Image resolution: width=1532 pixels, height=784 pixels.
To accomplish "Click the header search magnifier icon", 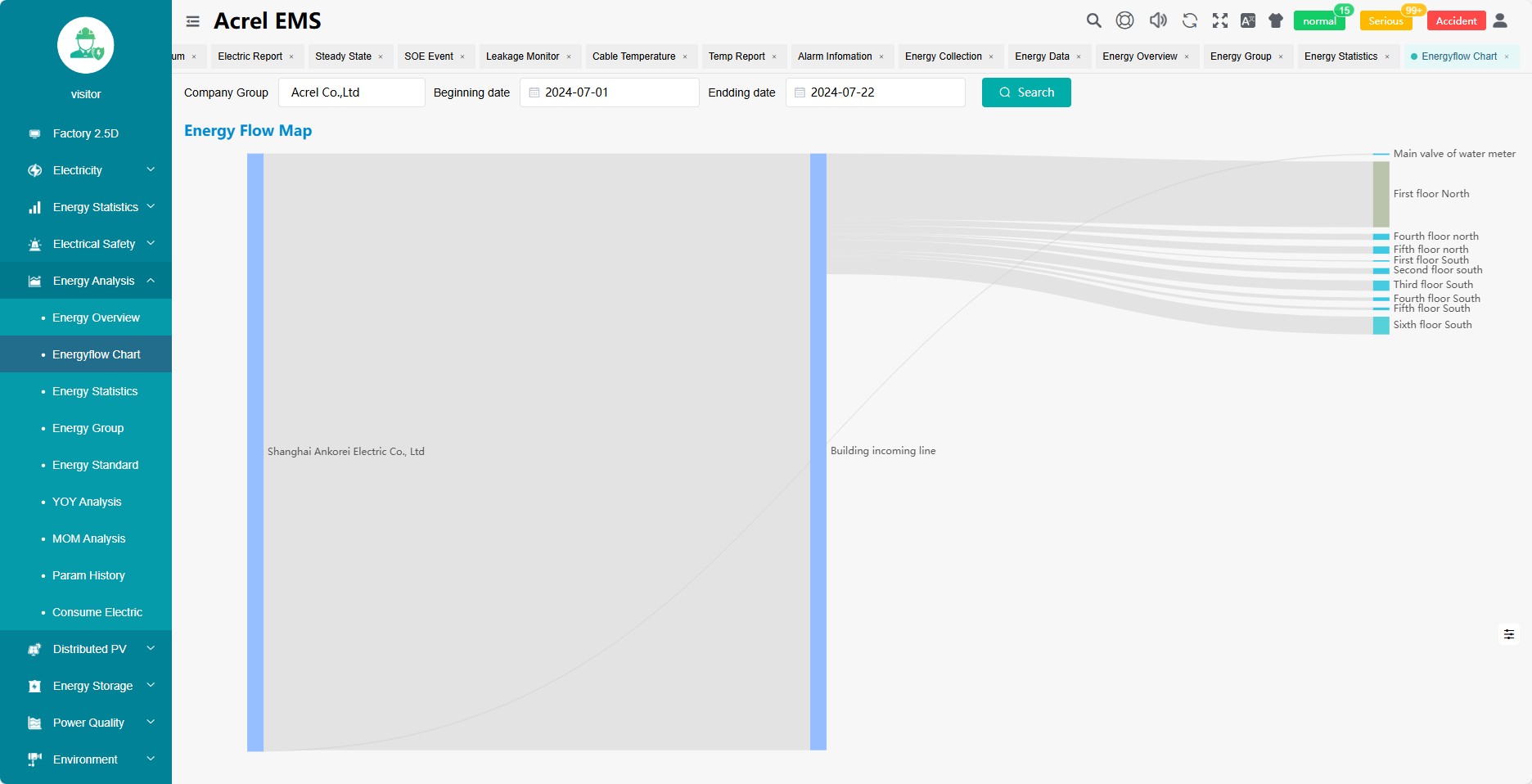I will coord(1093,20).
